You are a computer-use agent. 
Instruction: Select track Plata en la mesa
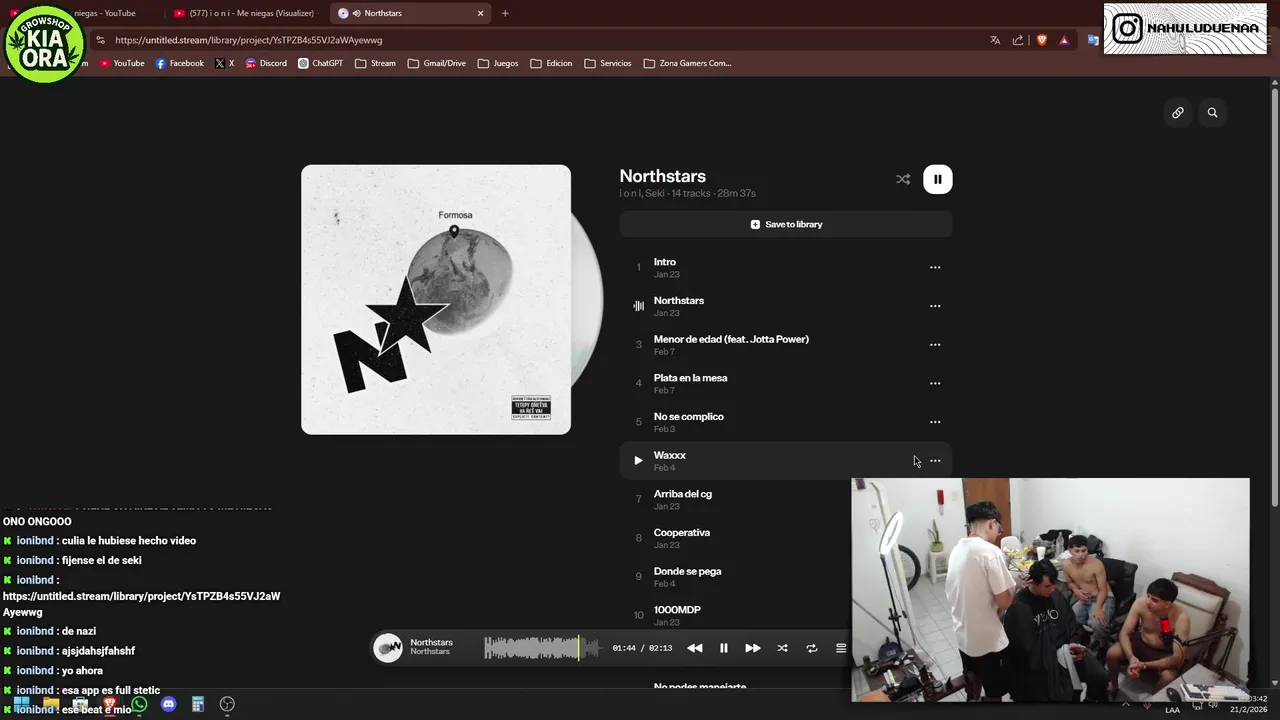[x=786, y=383]
